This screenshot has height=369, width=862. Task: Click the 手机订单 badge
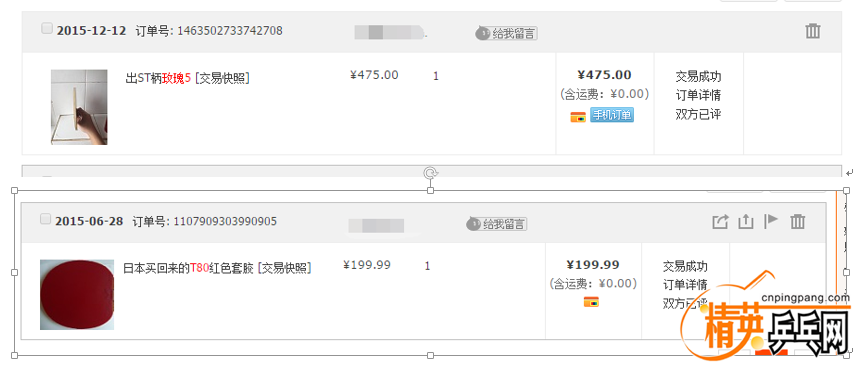pyautogui.click(x=612, y=115)
